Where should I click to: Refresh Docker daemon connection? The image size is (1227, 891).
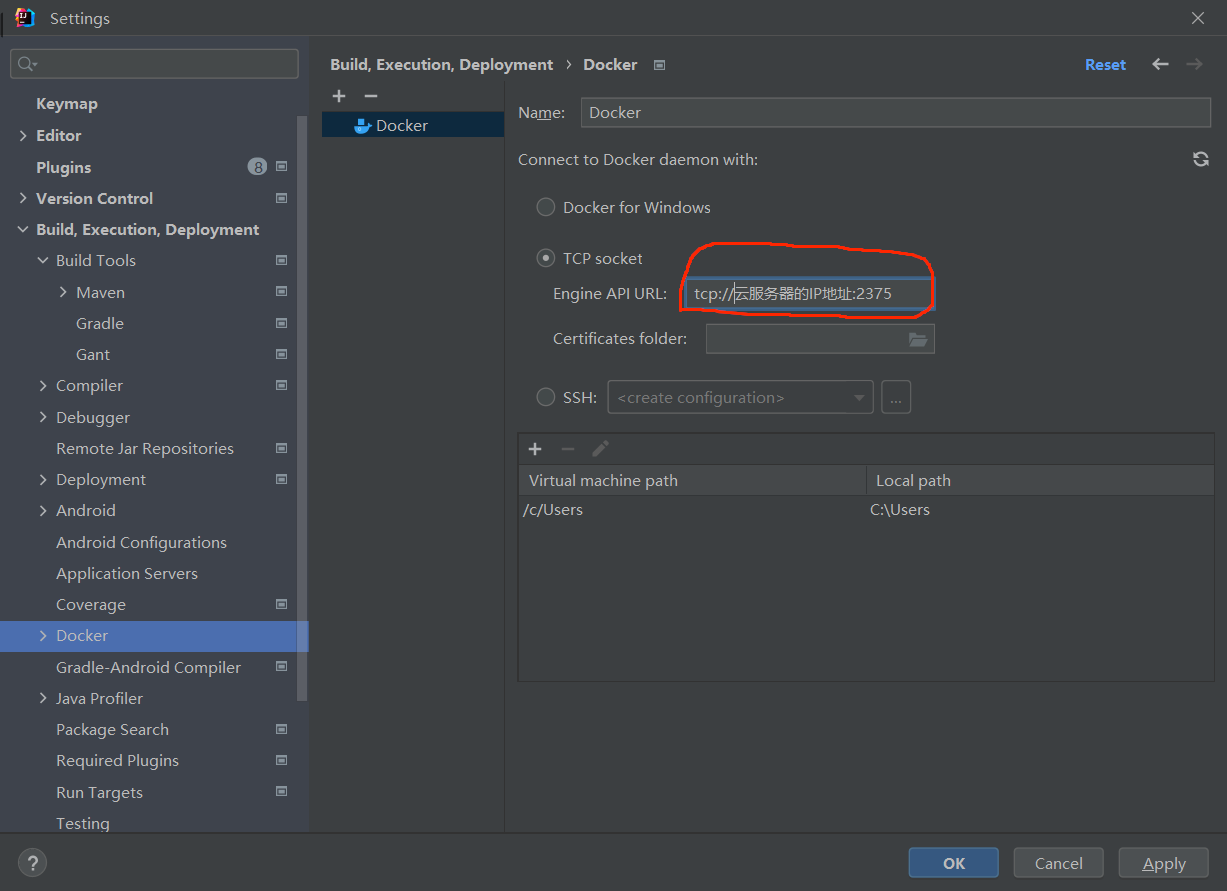pos(1201,159)
